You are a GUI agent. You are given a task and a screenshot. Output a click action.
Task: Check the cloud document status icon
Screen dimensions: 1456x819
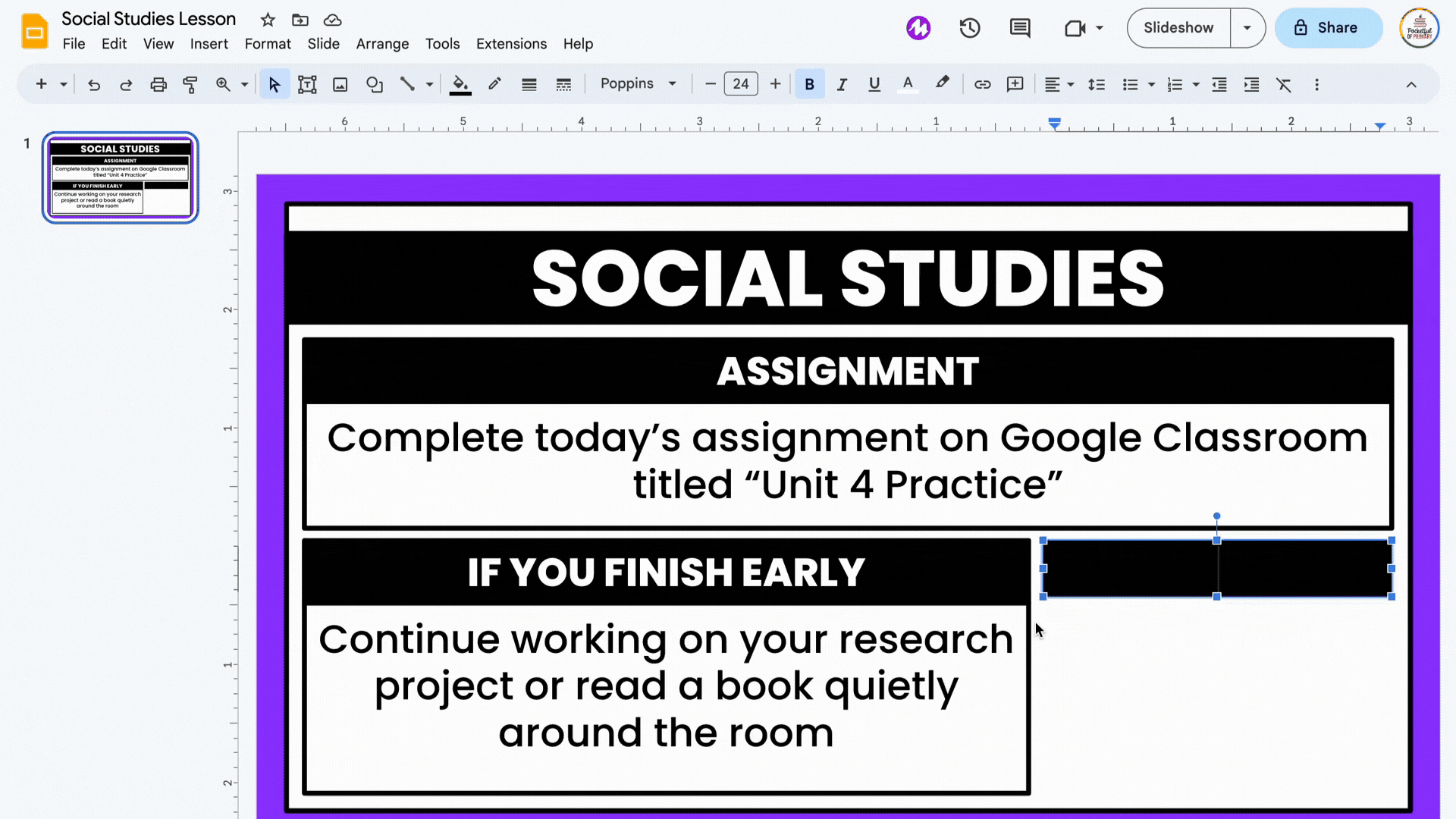point(332,20)
